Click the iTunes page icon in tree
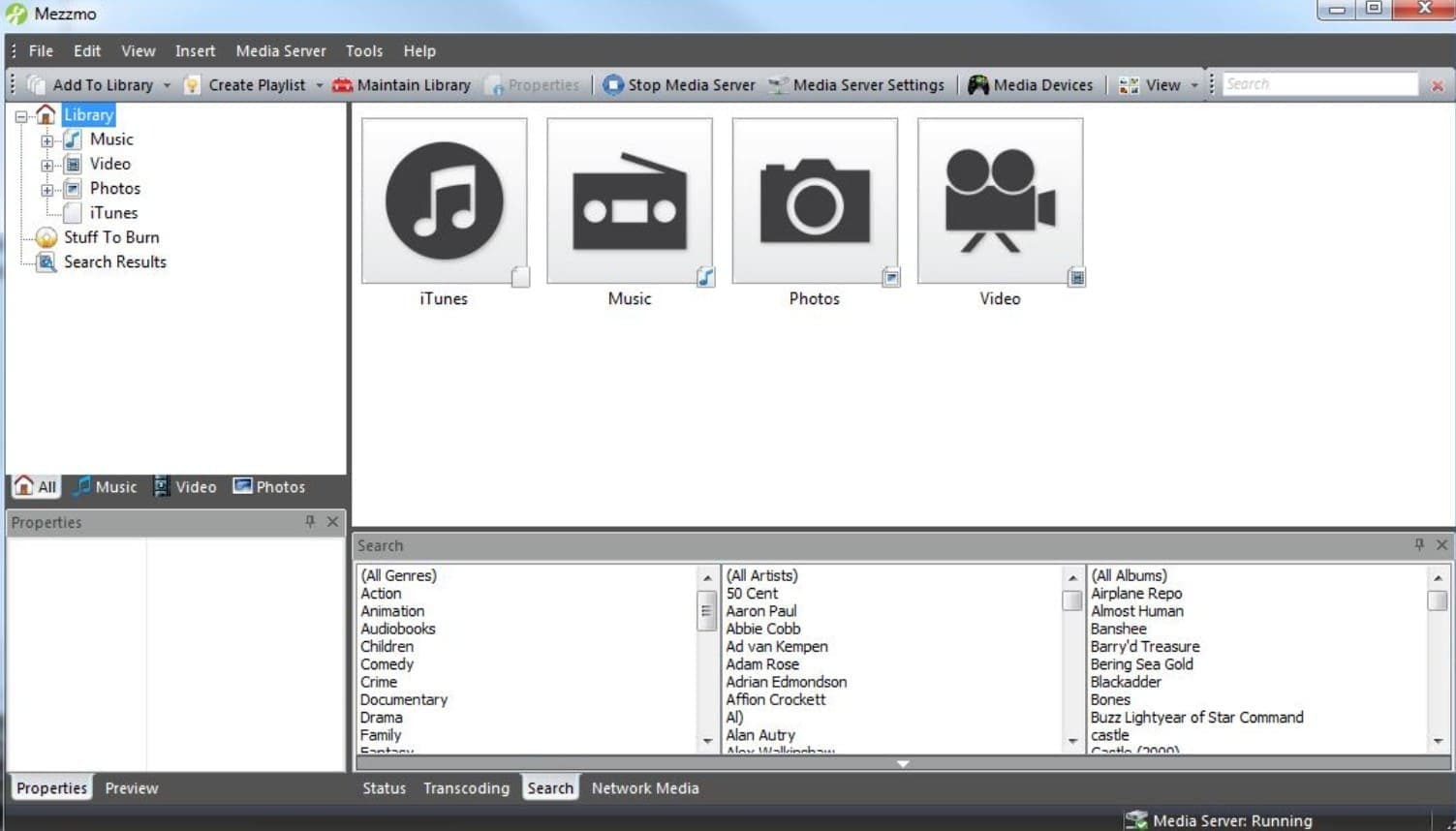 pyautogui.click(x=73, y=213)
